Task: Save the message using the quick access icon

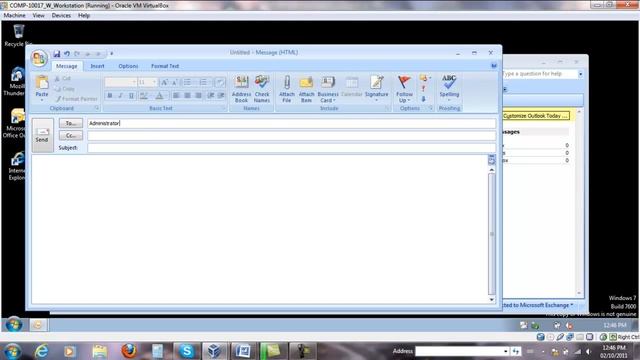Action: 57,53
